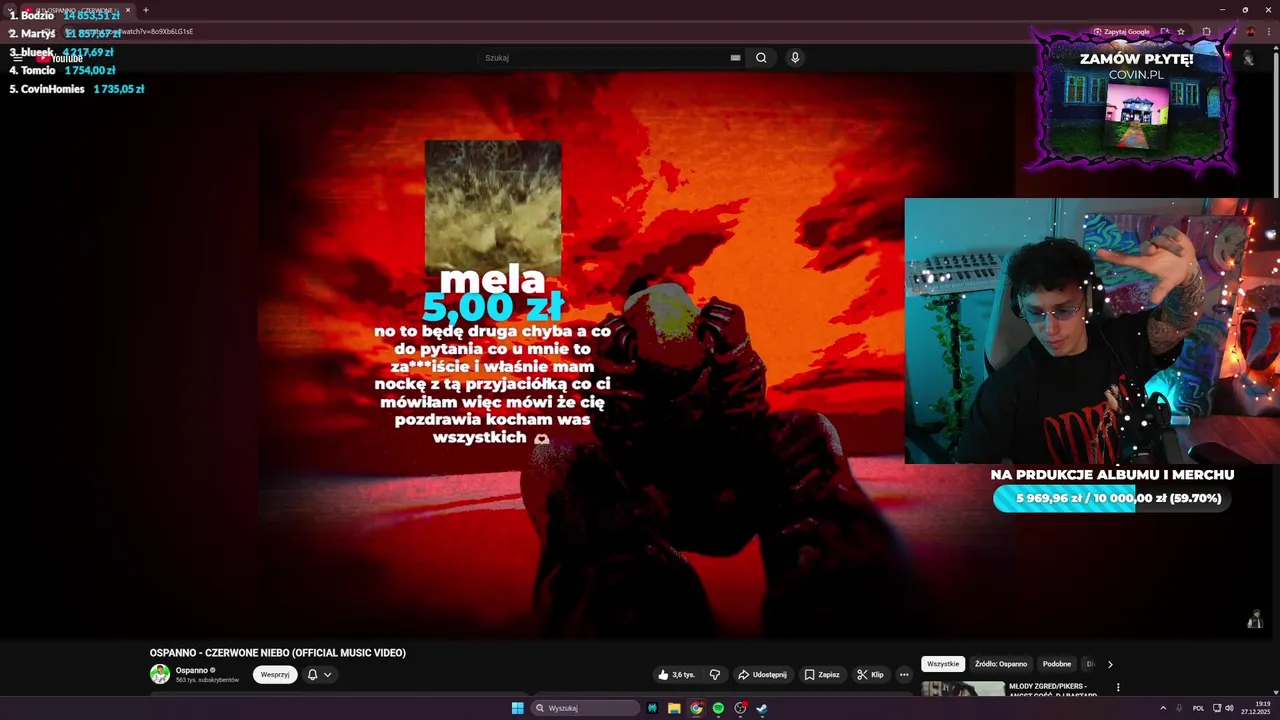Open the Ospanno channel avatar
The height and width of the screenshot is (720, 1280).
[x=160, y=674]
